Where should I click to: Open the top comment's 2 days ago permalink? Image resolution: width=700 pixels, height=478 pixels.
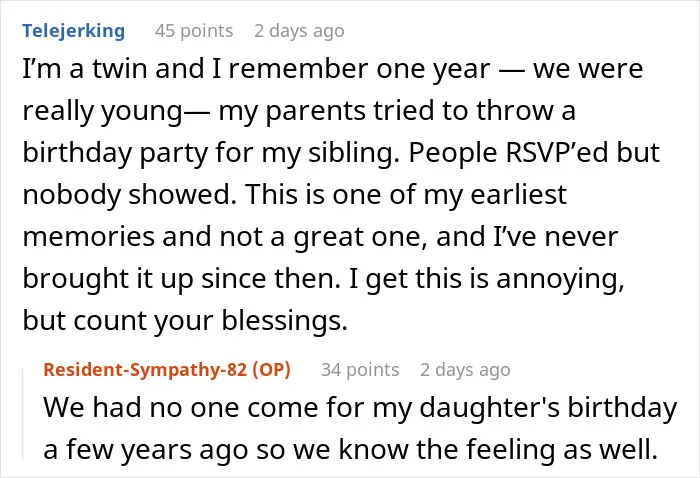pyautogui.click(x=299, y=31)
